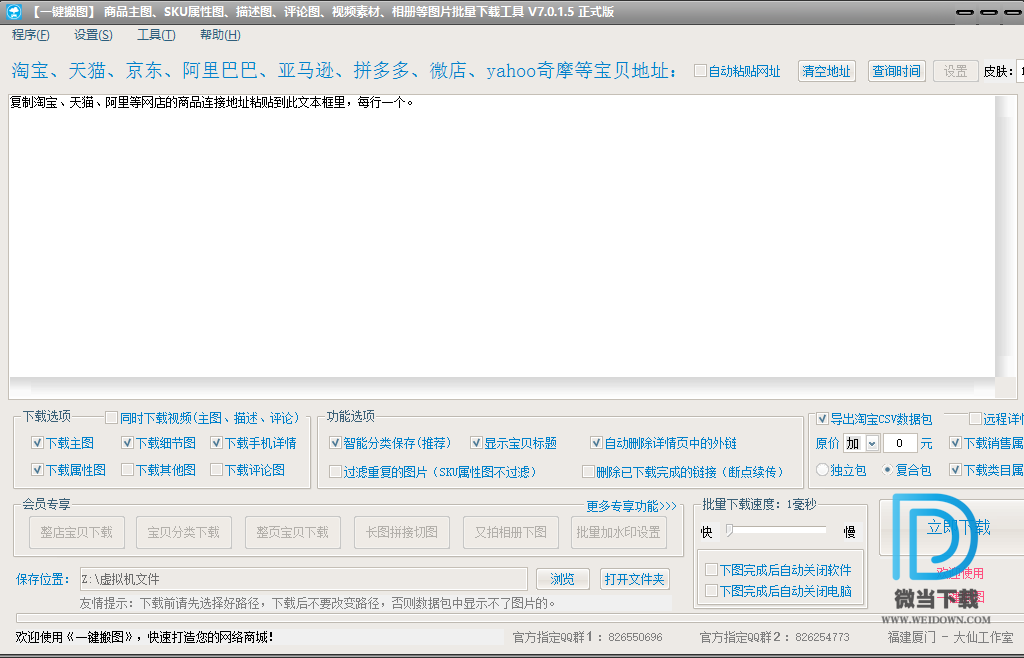
Task: Click QQ group number 826254773
Action: (822, 637)
